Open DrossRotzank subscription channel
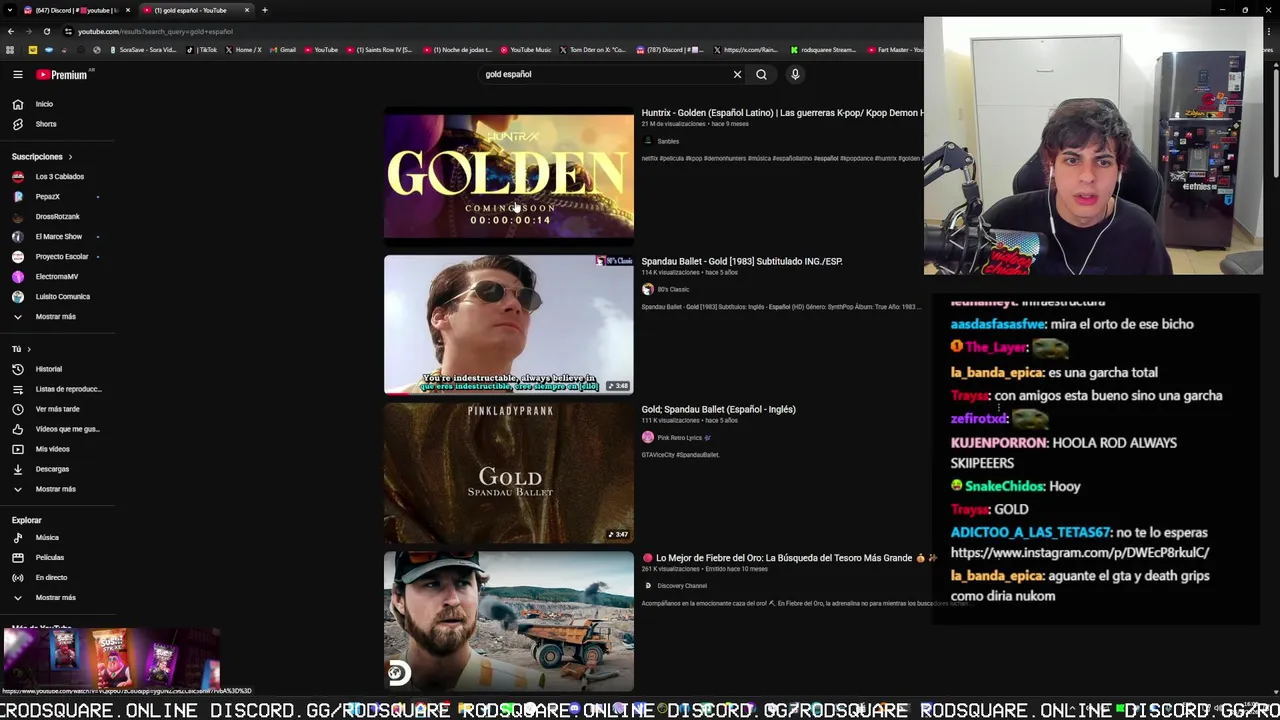The height and width of the screenshot is (720, 1280). coord(57,217)
